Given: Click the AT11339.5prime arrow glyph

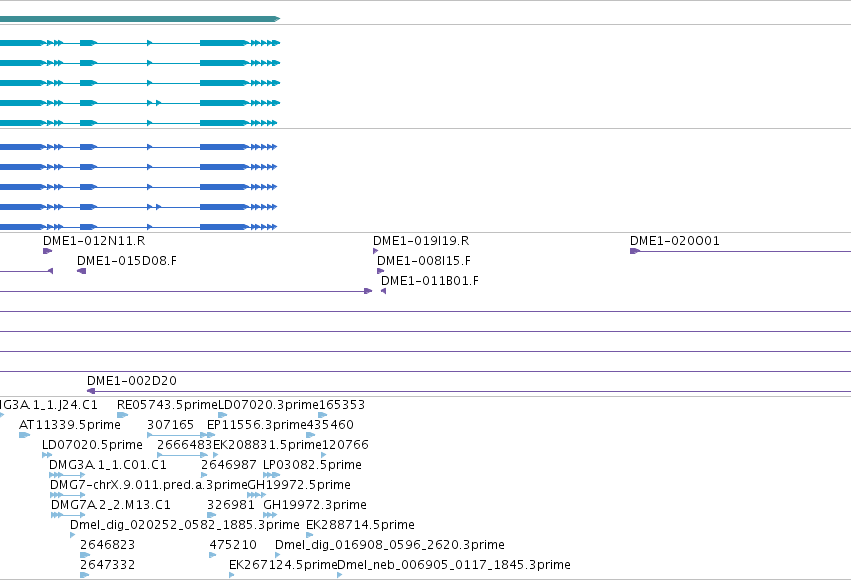Looking at the screenshot, I should [x=24, y=435].
